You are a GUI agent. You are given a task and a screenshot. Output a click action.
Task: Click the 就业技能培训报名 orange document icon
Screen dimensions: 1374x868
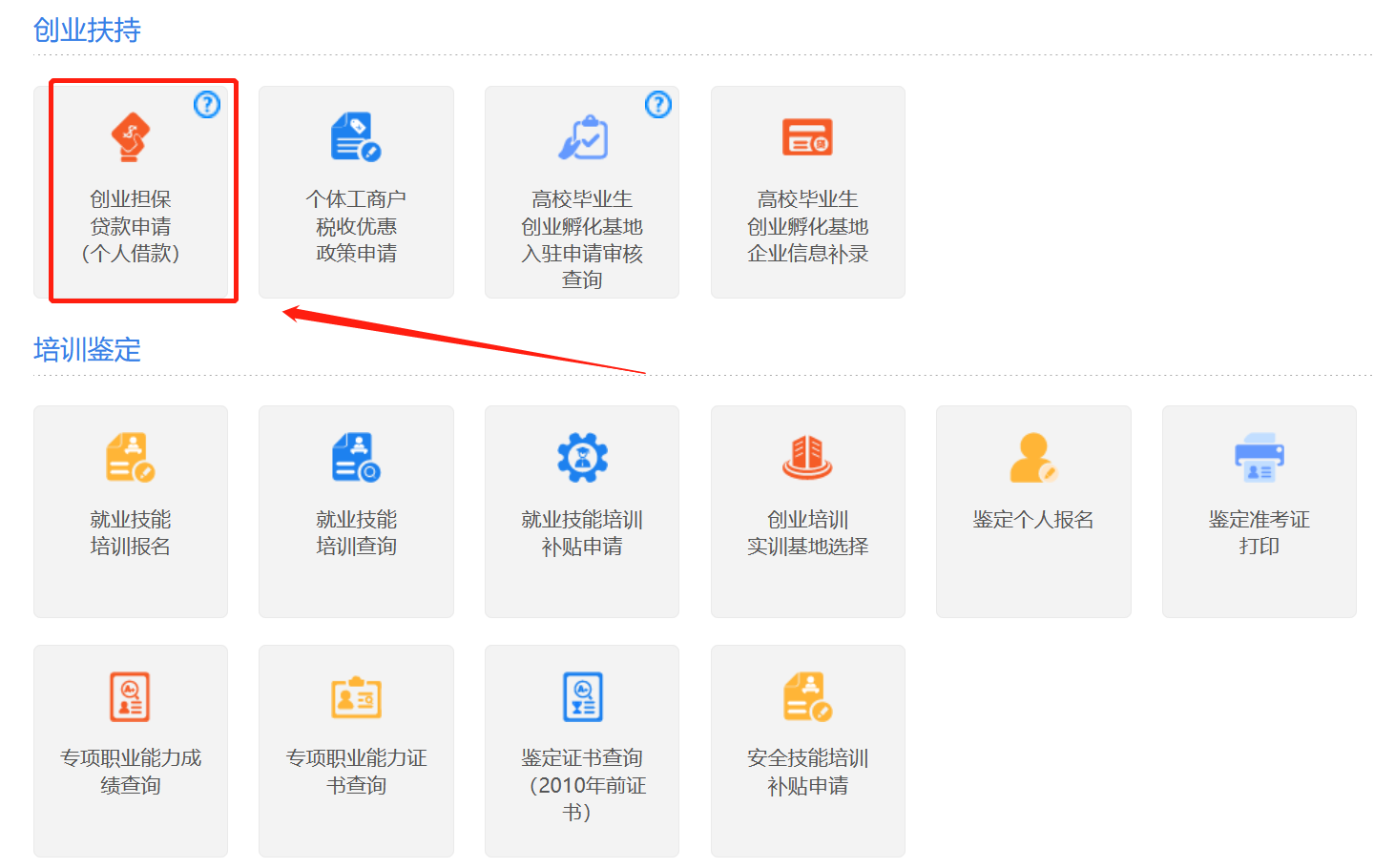131,457
